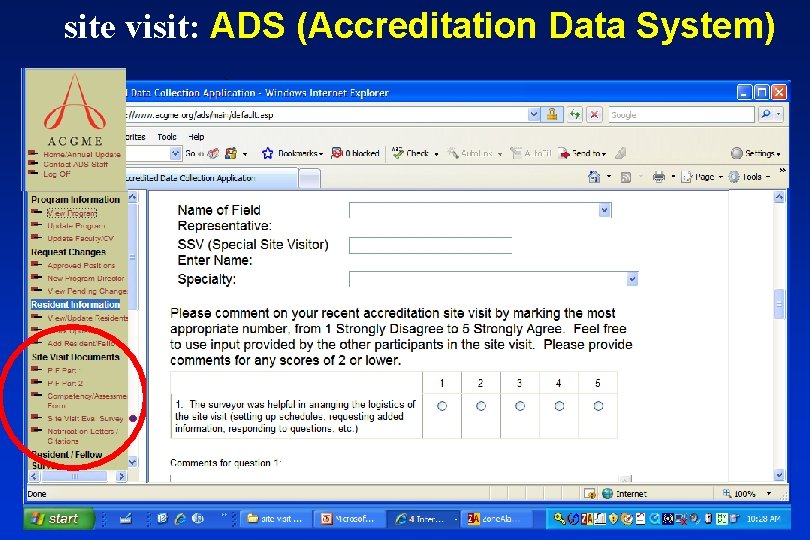Click the Settings round icon on toolbar
This screenshot has width=810, height=540.
[737, 153]
